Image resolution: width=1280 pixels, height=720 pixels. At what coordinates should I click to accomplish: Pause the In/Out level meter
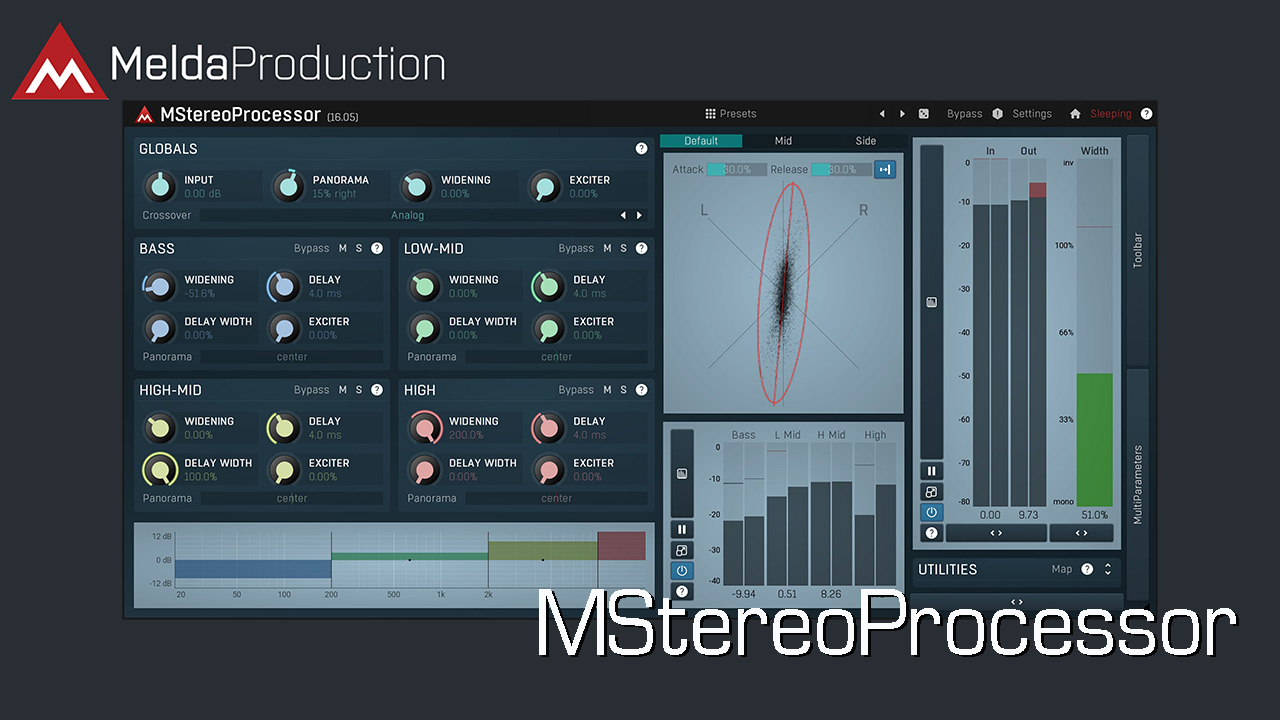pos(931,471)
